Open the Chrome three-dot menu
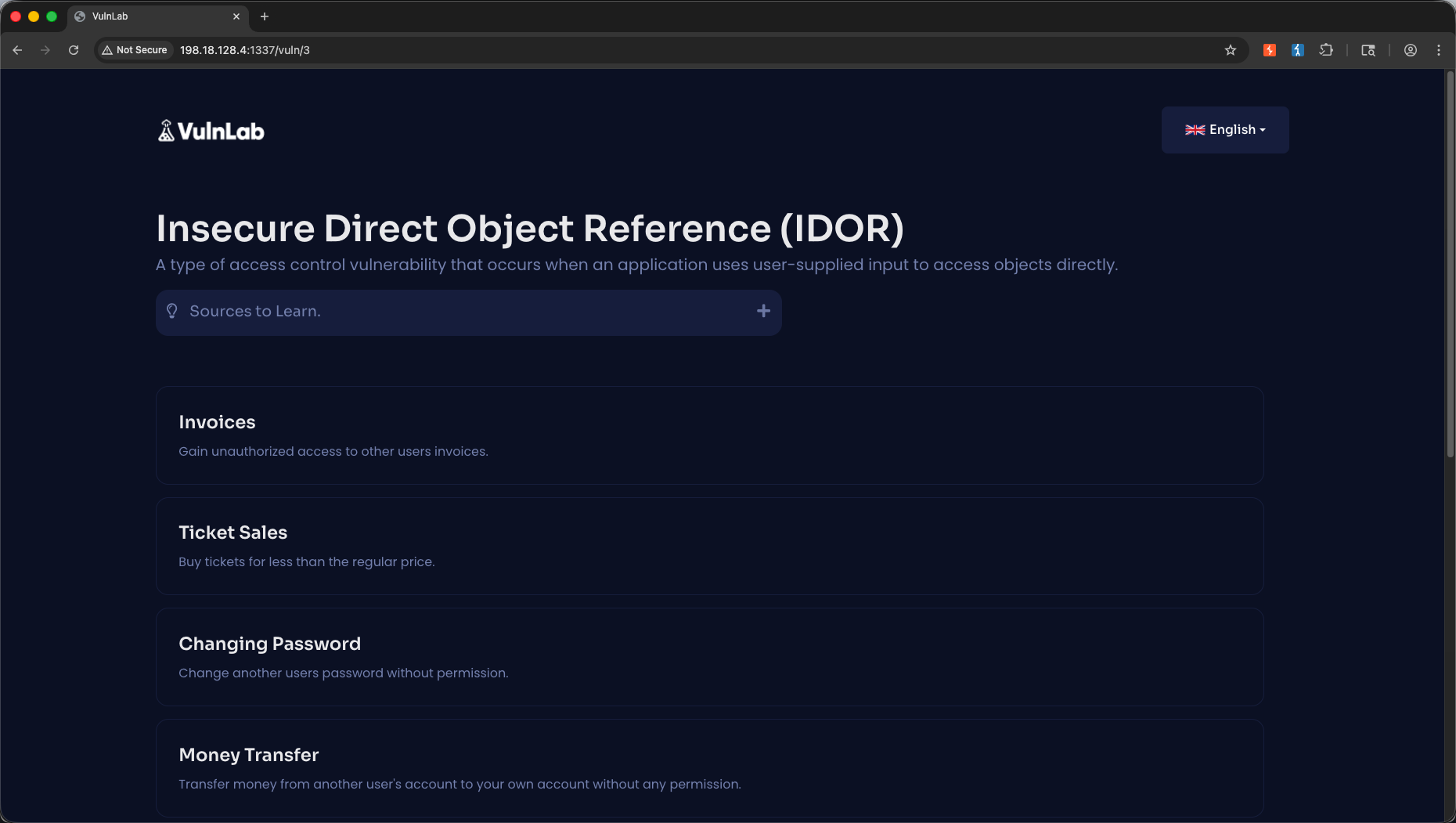The image size is (1456, 823). [1439, 50]
